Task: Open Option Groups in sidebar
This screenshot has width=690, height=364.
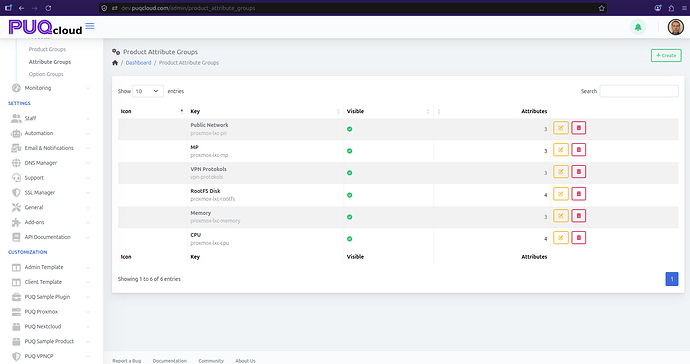Action: [46, 74]
